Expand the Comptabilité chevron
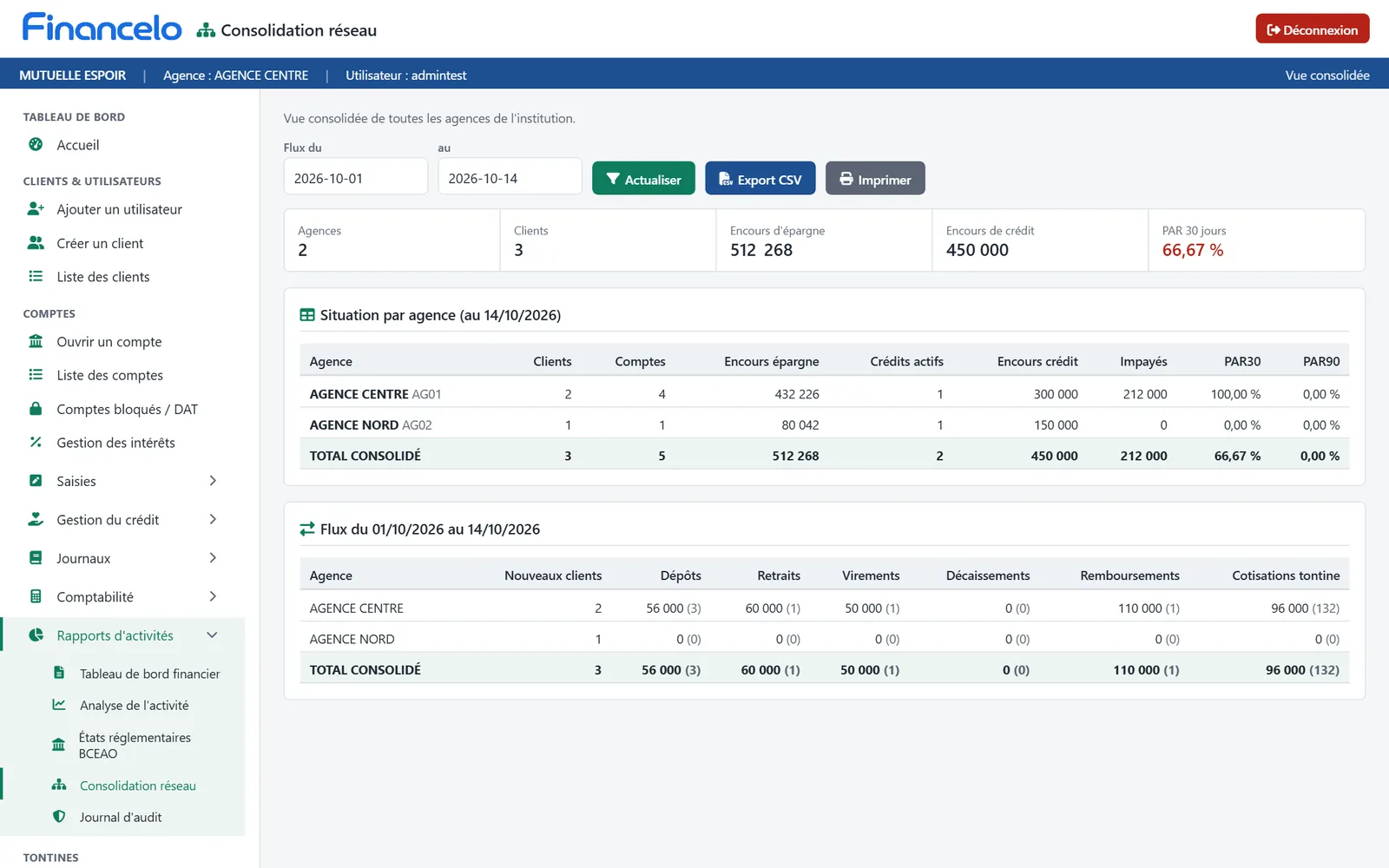Screen dimensions: 1389x868 coord(213,597)
